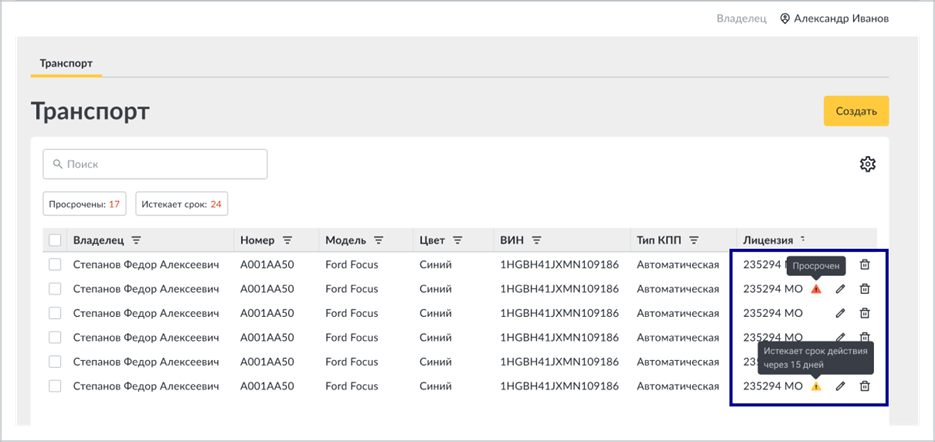Filter by Истекает срок: 24 chip
Viewport: 935px width, 442px height.
tap(181, 204)
